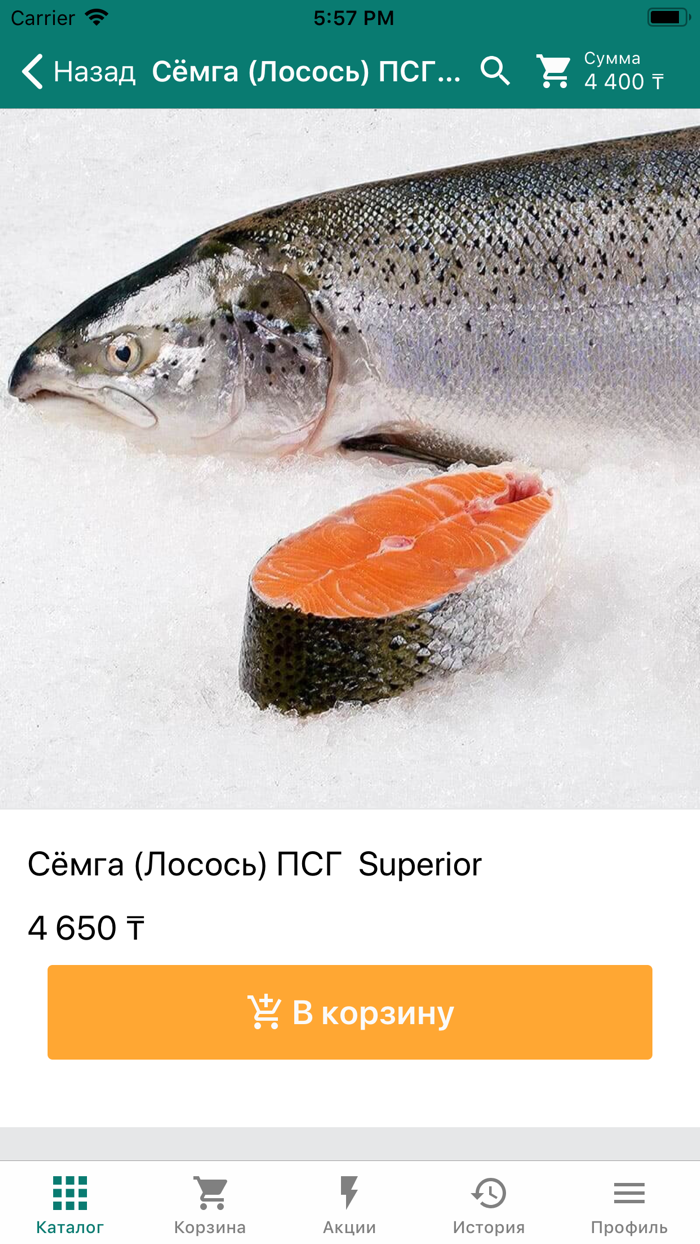
Task: Tap the Корзина cart icon in tab bar
Action: [x=210, y=1193]
